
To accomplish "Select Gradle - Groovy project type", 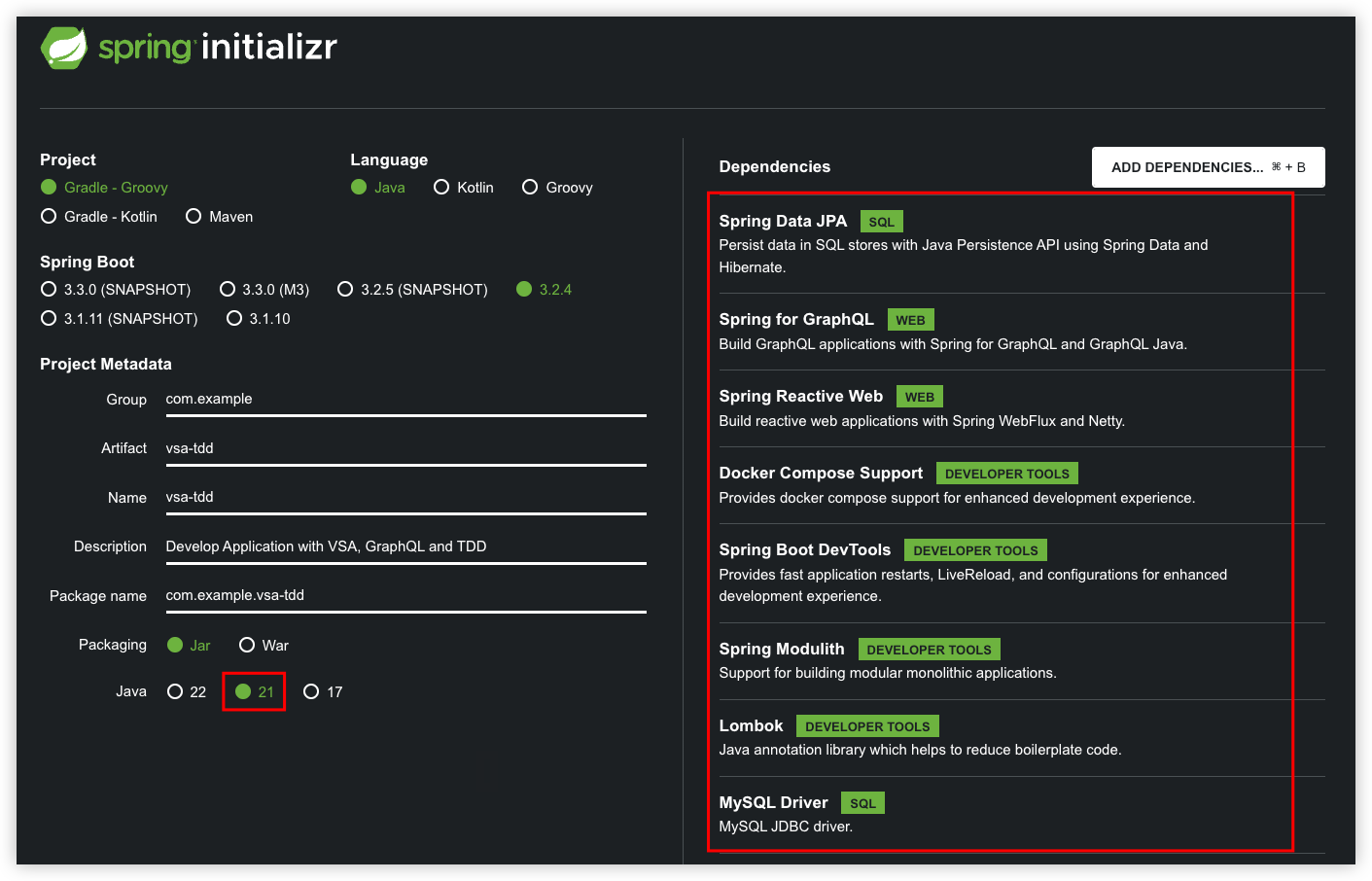I will [x=104, y=188].
